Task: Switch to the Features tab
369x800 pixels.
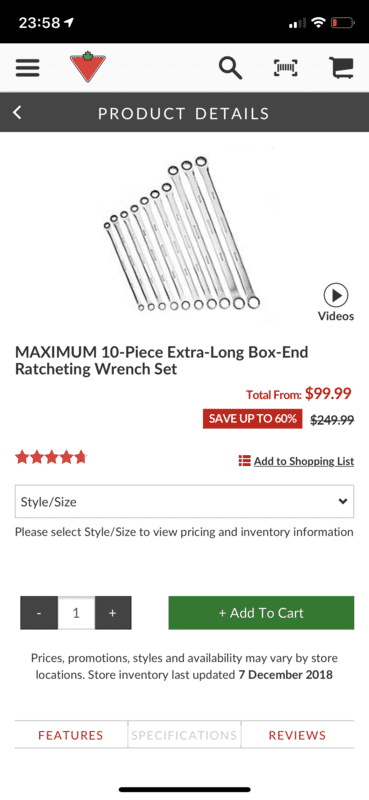Action: tap(71, 735)
